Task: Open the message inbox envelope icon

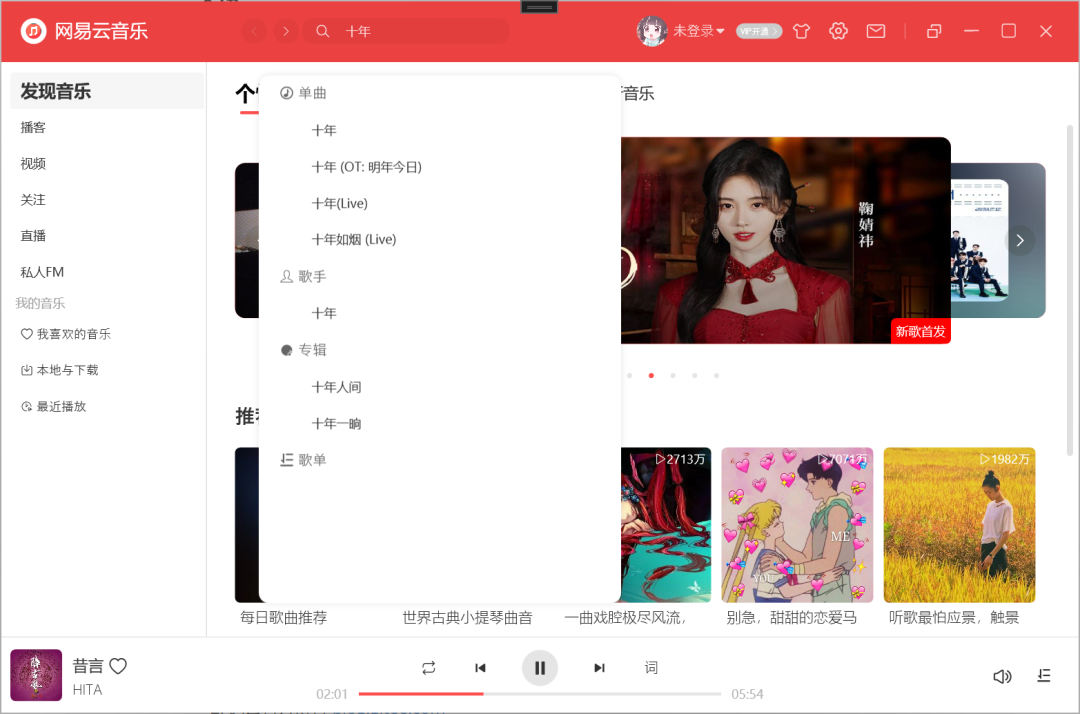Action: (876, 31)
